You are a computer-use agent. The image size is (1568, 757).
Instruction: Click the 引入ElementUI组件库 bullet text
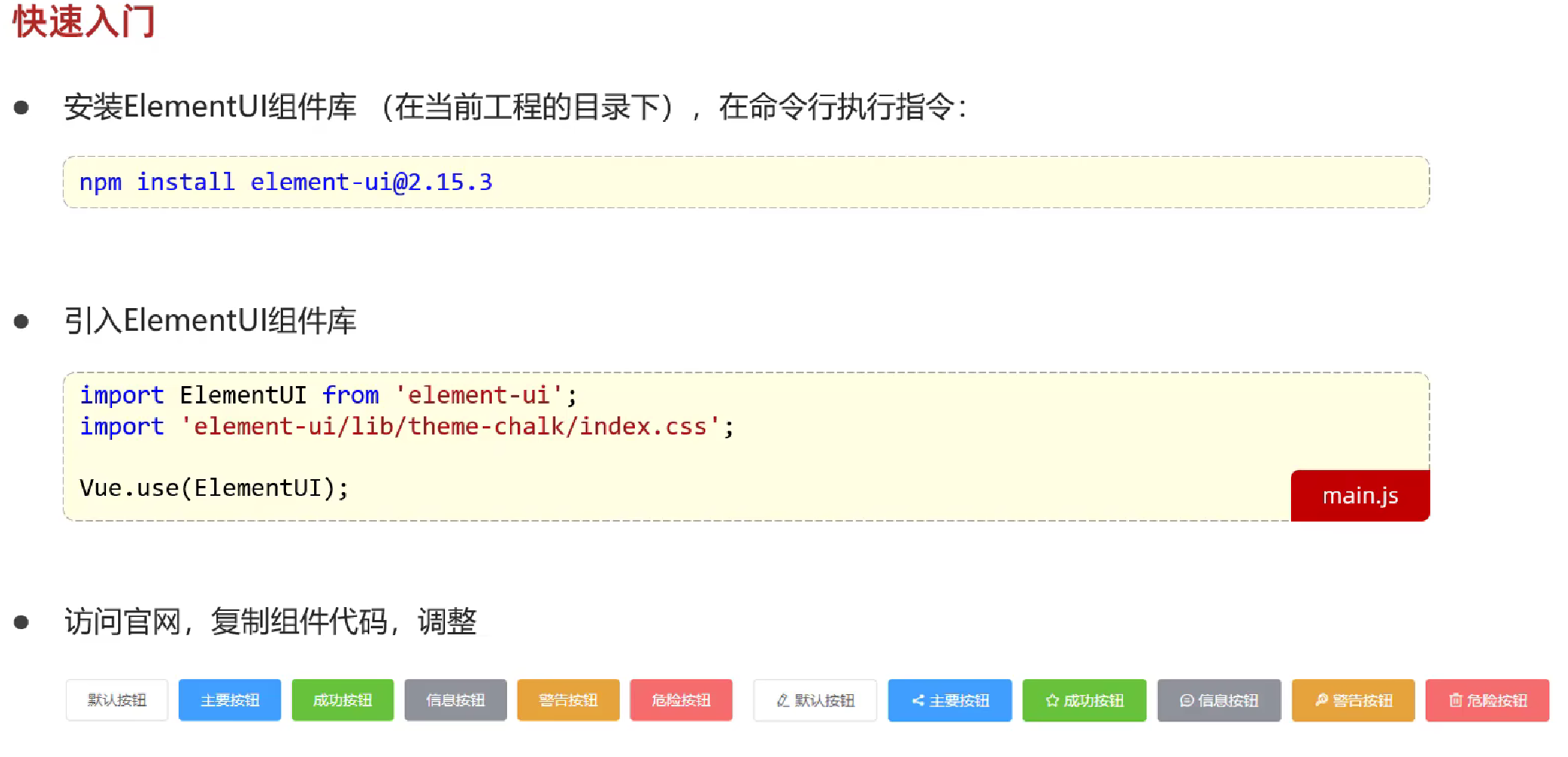[210, 320]
